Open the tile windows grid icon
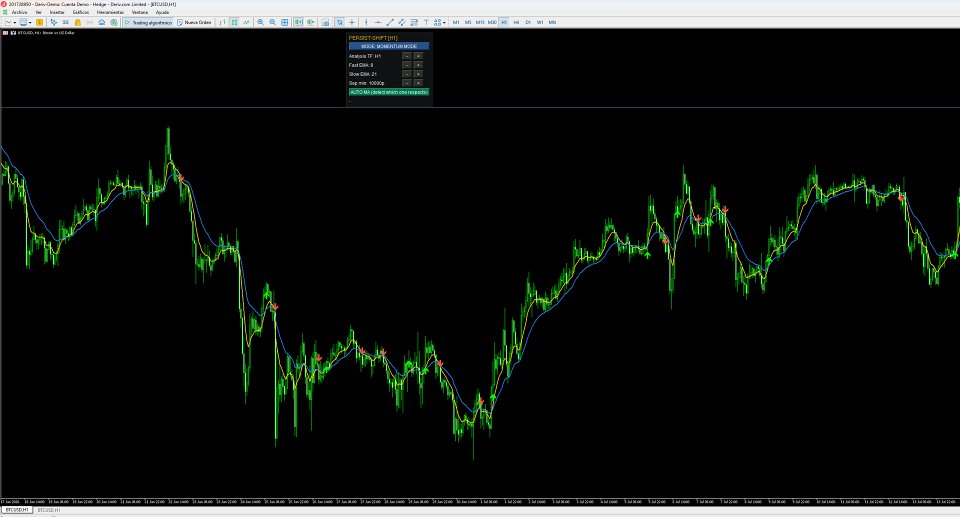The width and height of the screenshot is (960, 517). pos(285,22)
